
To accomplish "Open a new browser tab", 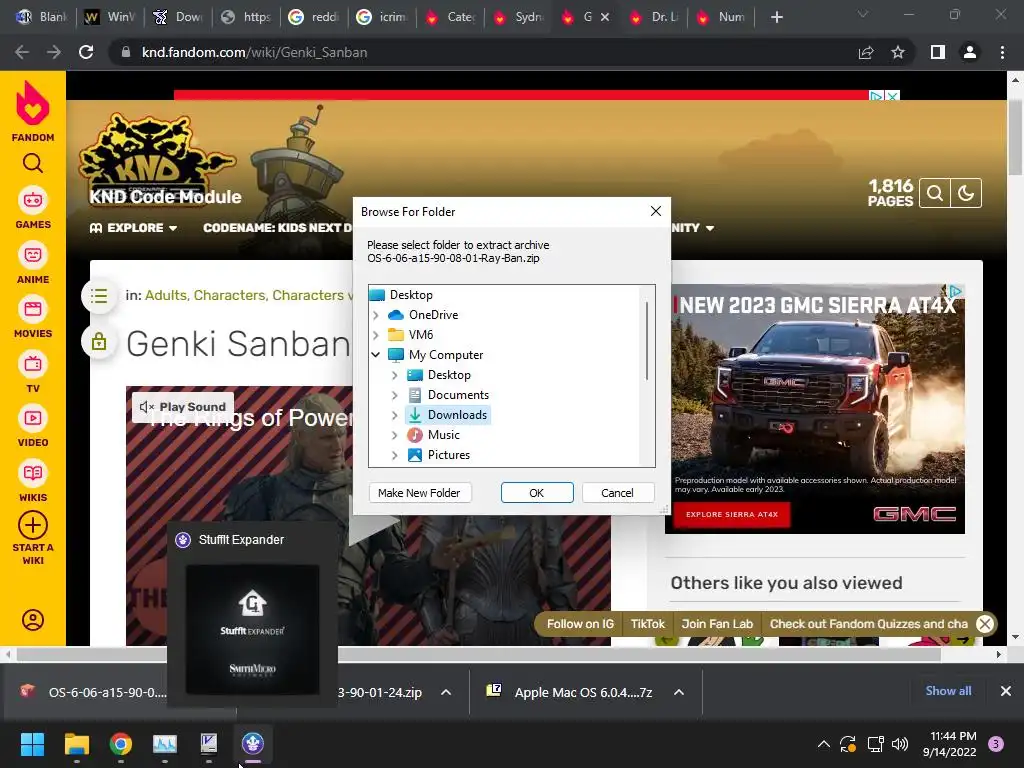I will coord(776,17).
